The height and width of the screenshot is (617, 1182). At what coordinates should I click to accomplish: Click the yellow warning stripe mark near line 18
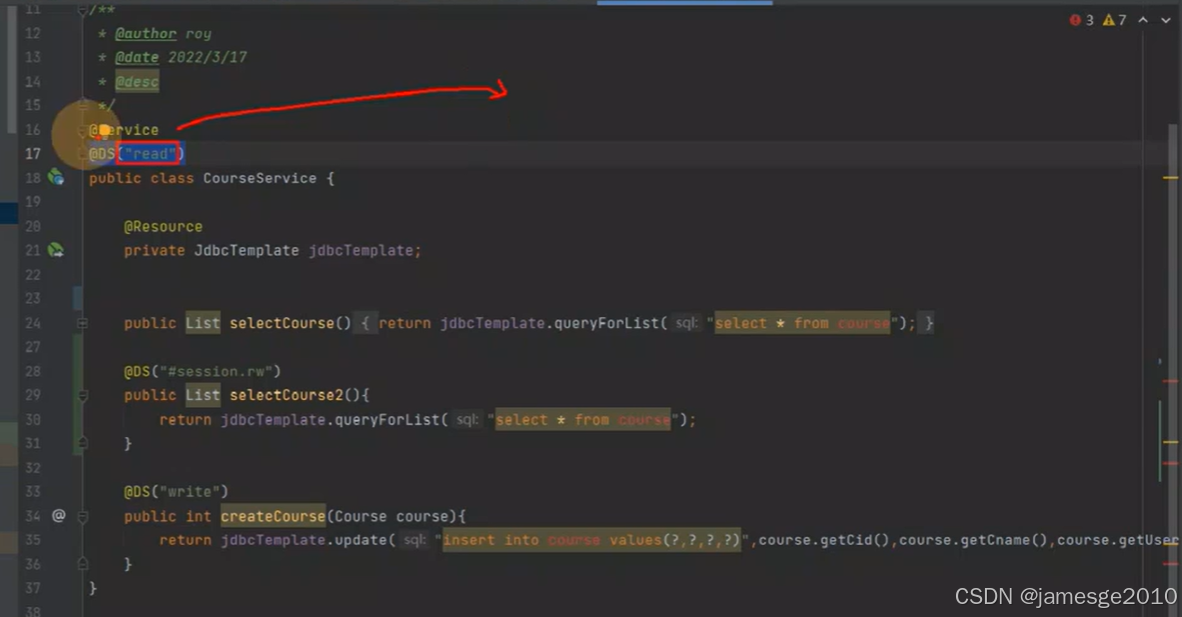coord(1170,178)
